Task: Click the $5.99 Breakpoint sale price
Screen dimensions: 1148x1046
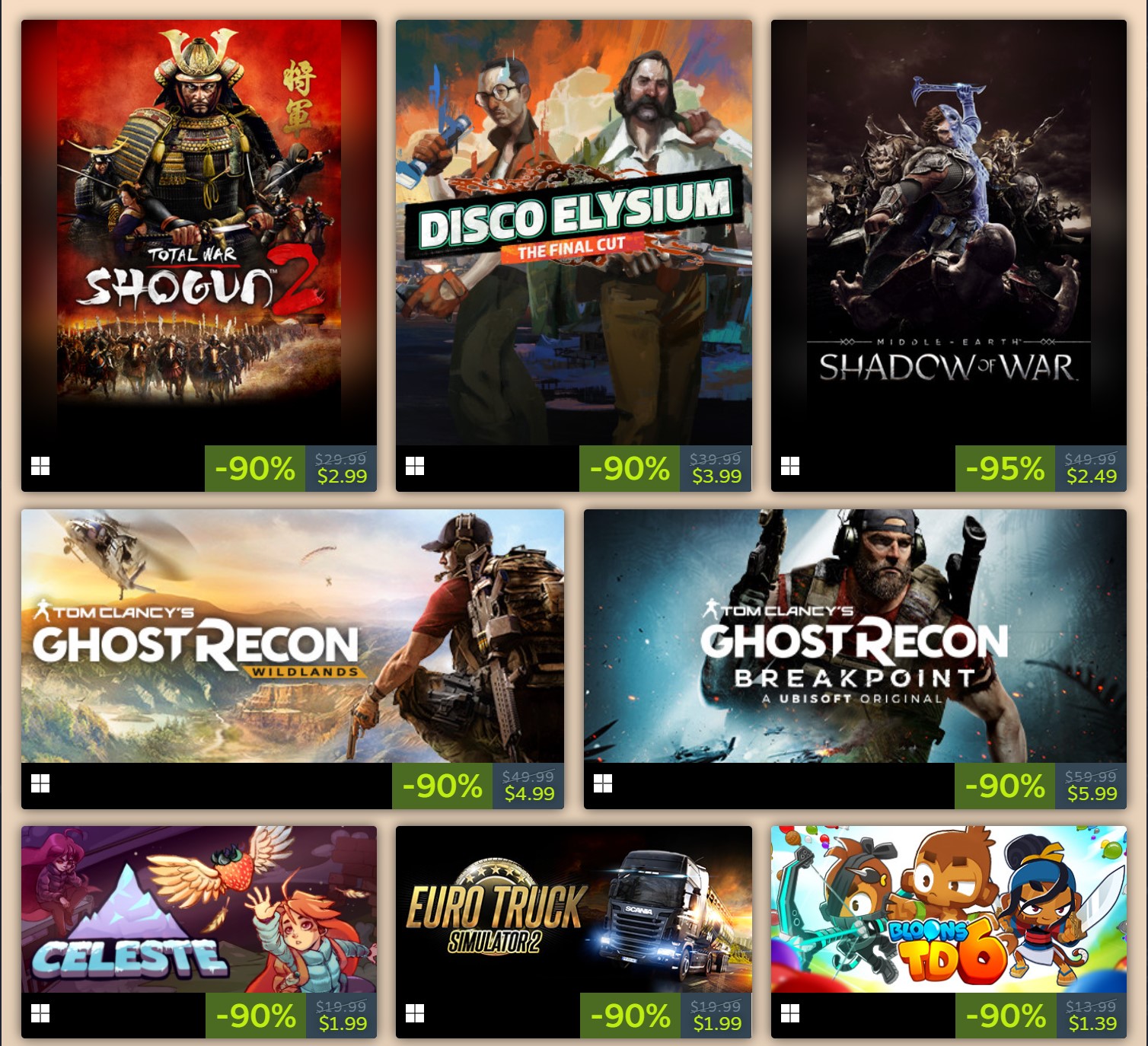Action: [1092, 794]
